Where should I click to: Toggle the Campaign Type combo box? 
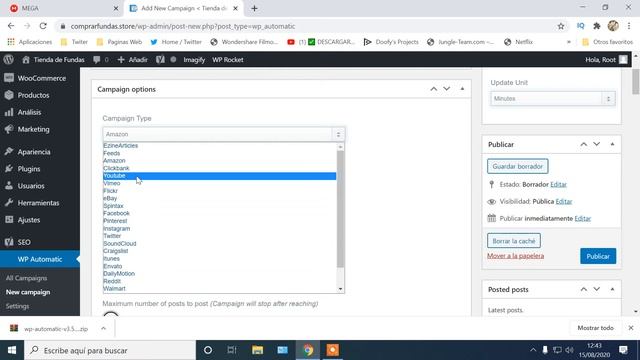tap(224, 134)
